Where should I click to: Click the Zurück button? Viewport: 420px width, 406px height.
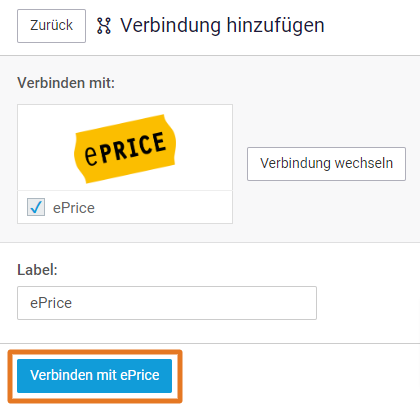coord(51,26)
